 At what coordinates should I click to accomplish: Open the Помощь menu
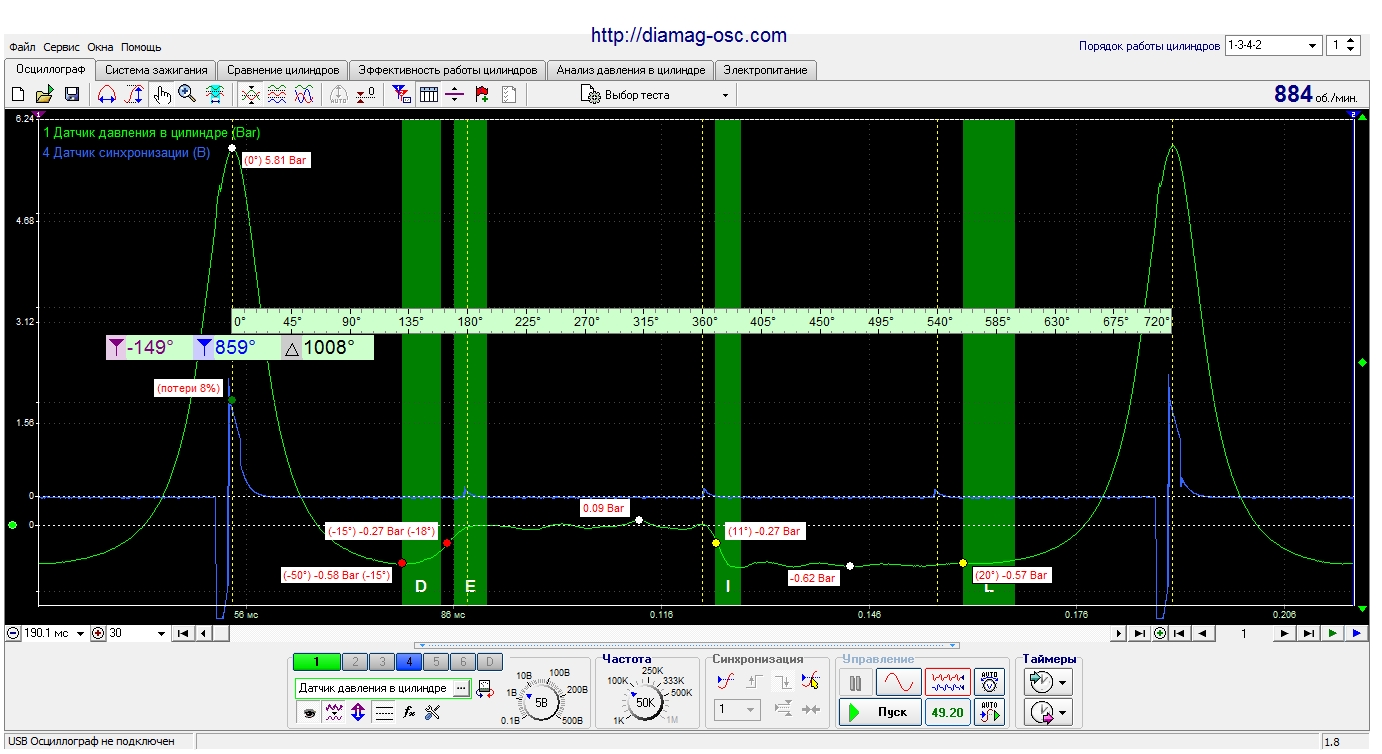point(141,47)
